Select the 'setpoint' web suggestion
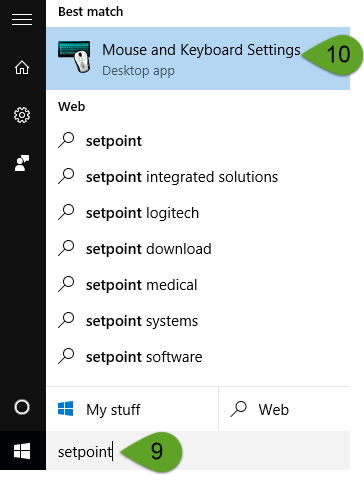The height and width of the screenshot is (482, 364). pos(198,141)
